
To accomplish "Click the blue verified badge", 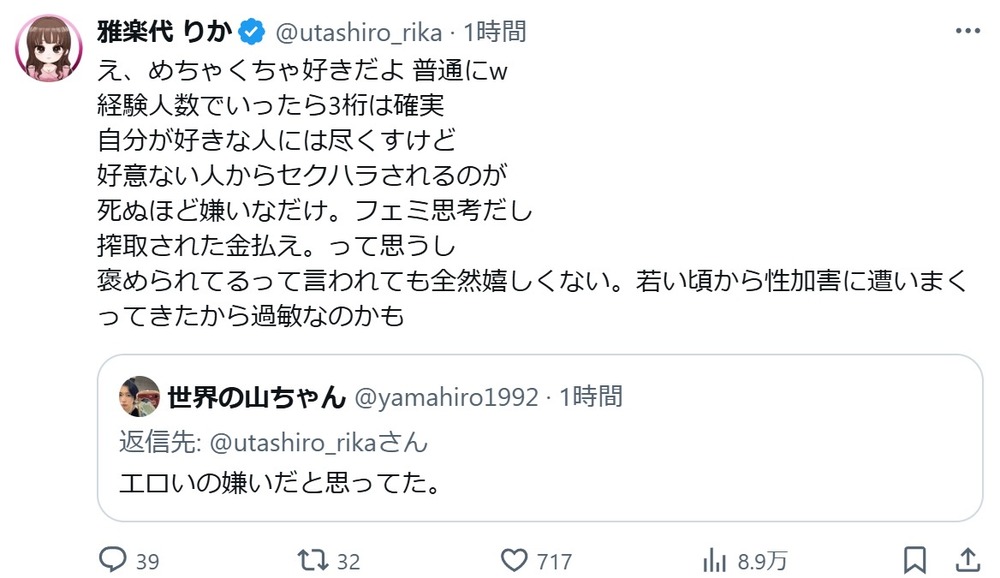I will click(x=252, y=32).
